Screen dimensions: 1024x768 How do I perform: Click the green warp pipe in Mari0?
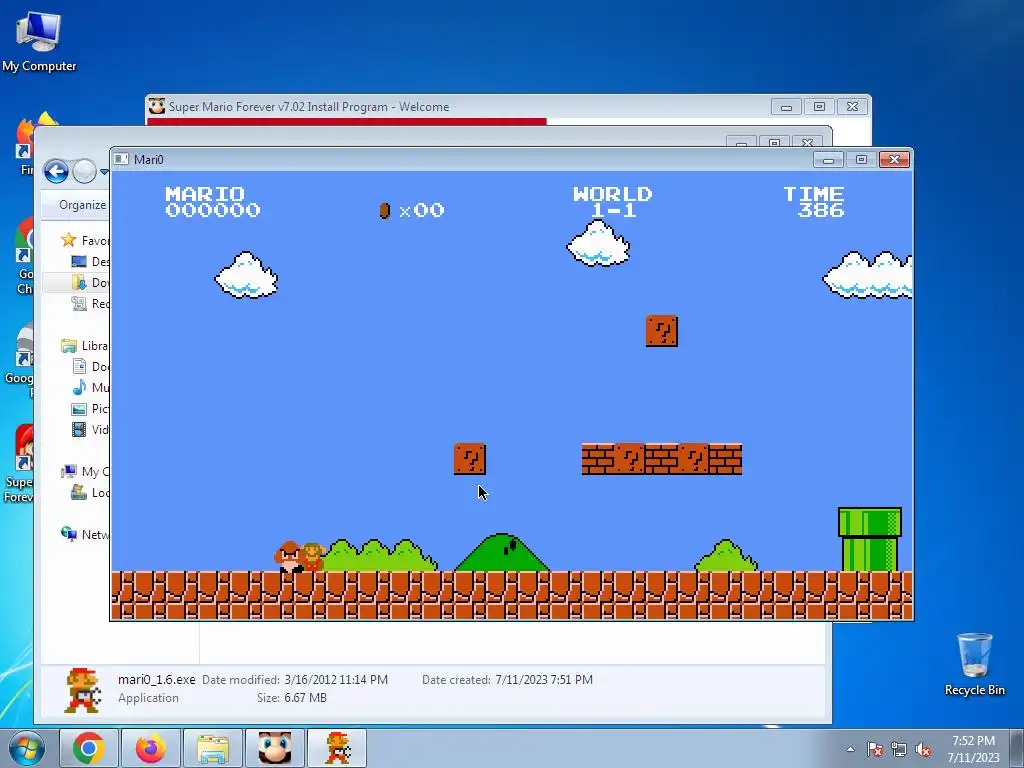(870, 539)
